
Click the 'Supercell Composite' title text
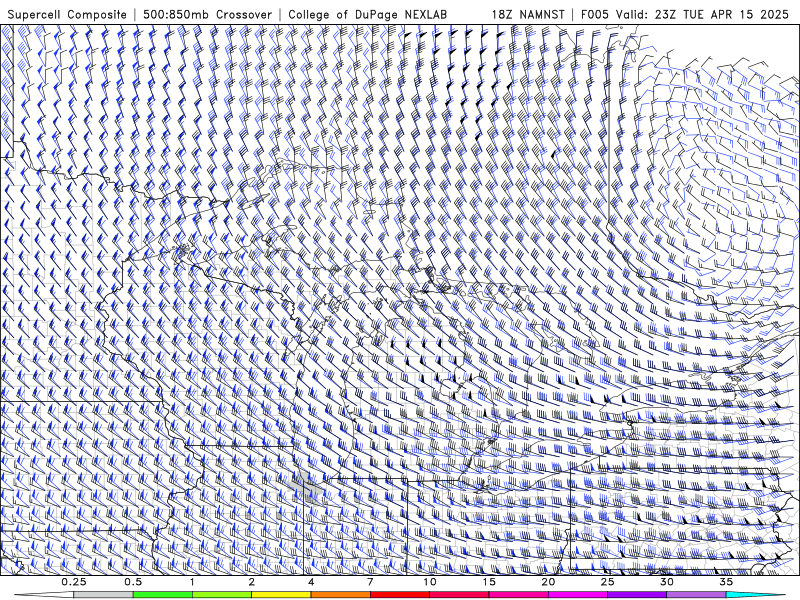coord(67,15)
